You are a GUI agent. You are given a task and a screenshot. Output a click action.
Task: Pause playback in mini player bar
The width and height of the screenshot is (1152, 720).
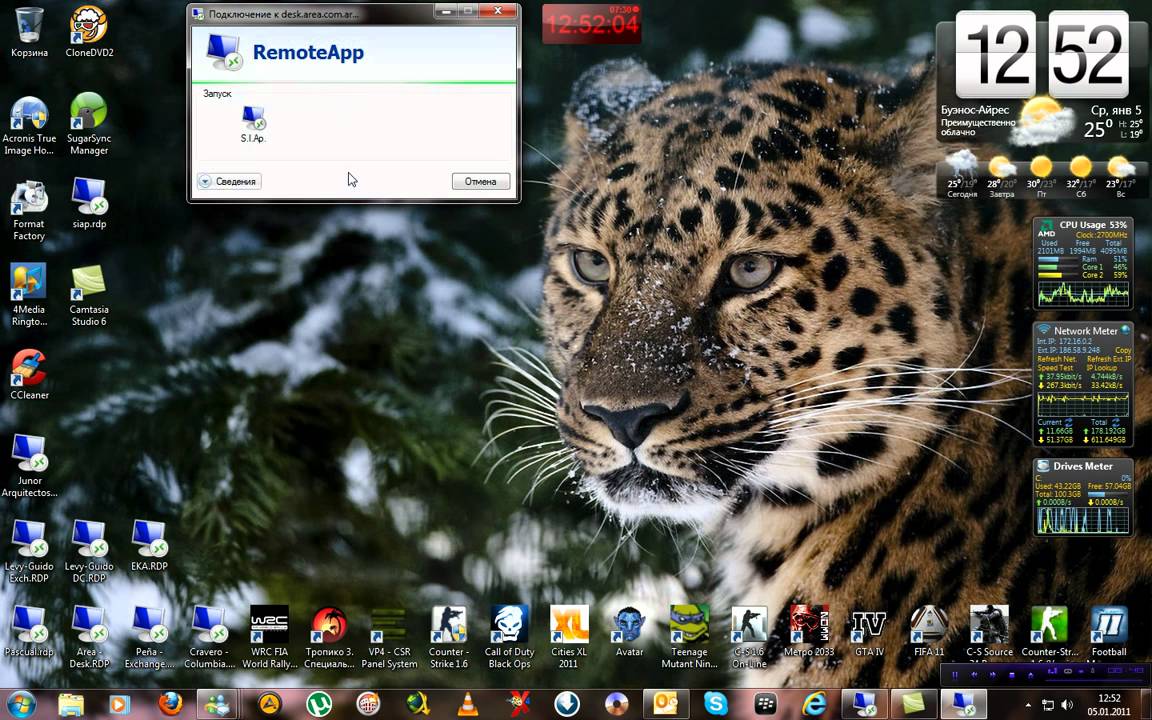click(x=955, y=674)
